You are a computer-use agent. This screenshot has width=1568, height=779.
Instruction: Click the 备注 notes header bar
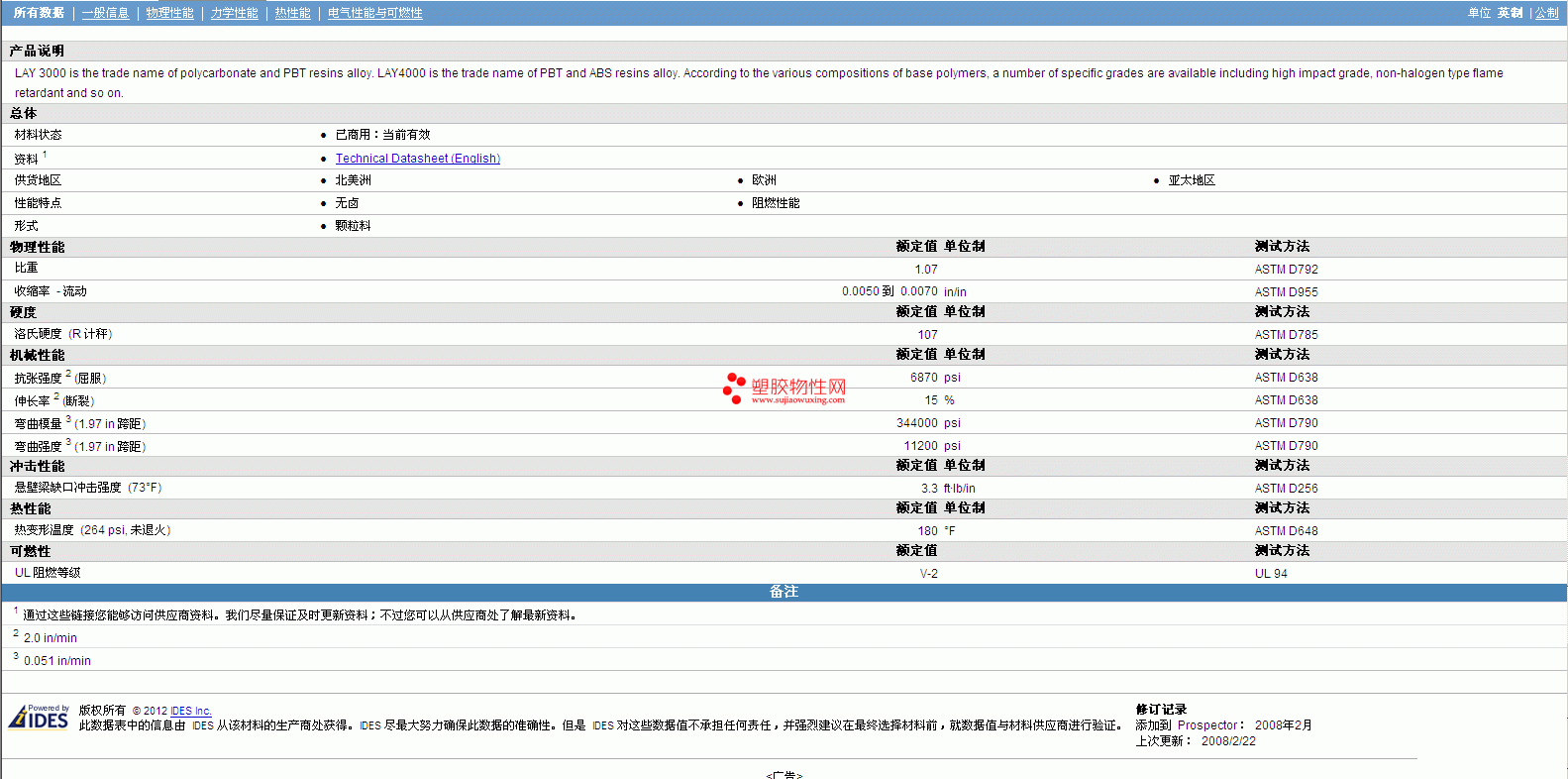(x=784, y=592)
